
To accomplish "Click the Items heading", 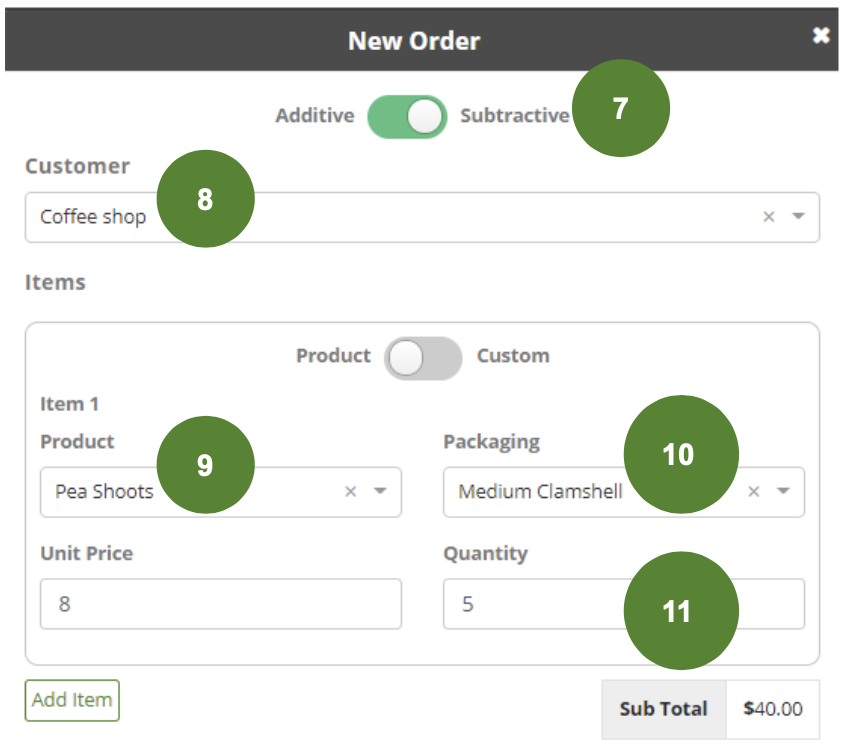I will coord(55,282).
